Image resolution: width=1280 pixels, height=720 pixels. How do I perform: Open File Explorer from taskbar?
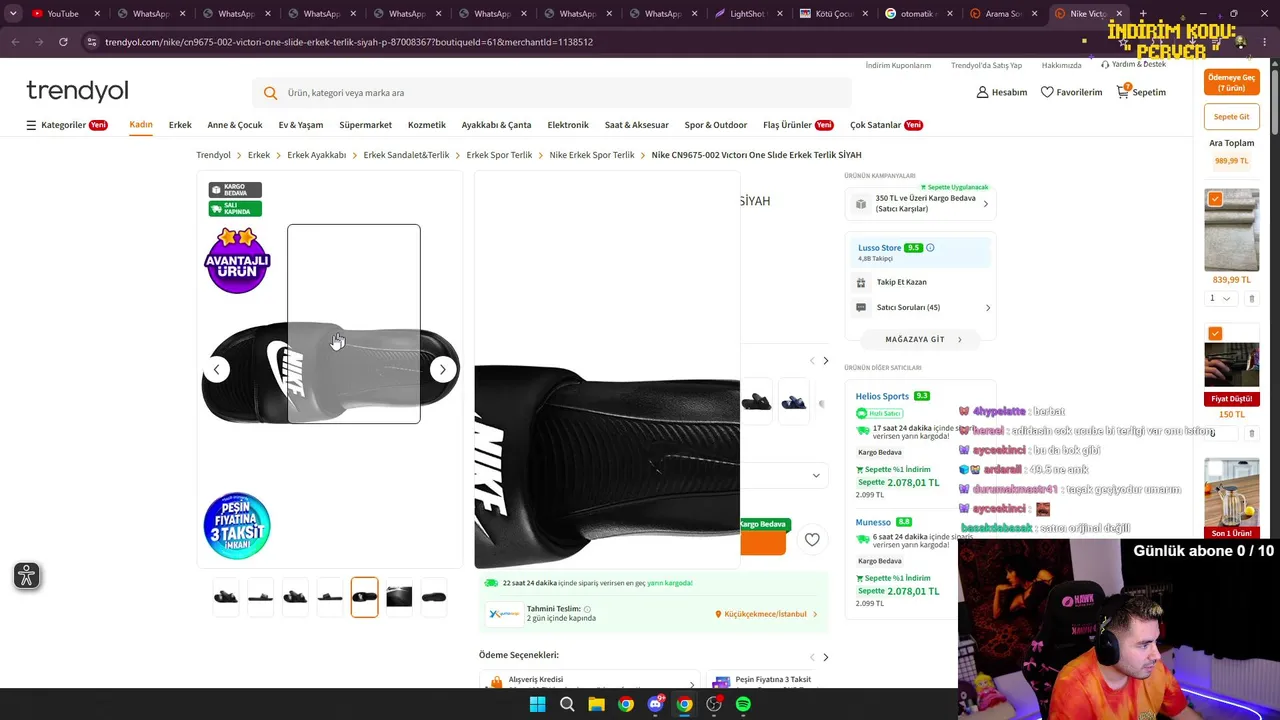(x=596, y=704)
